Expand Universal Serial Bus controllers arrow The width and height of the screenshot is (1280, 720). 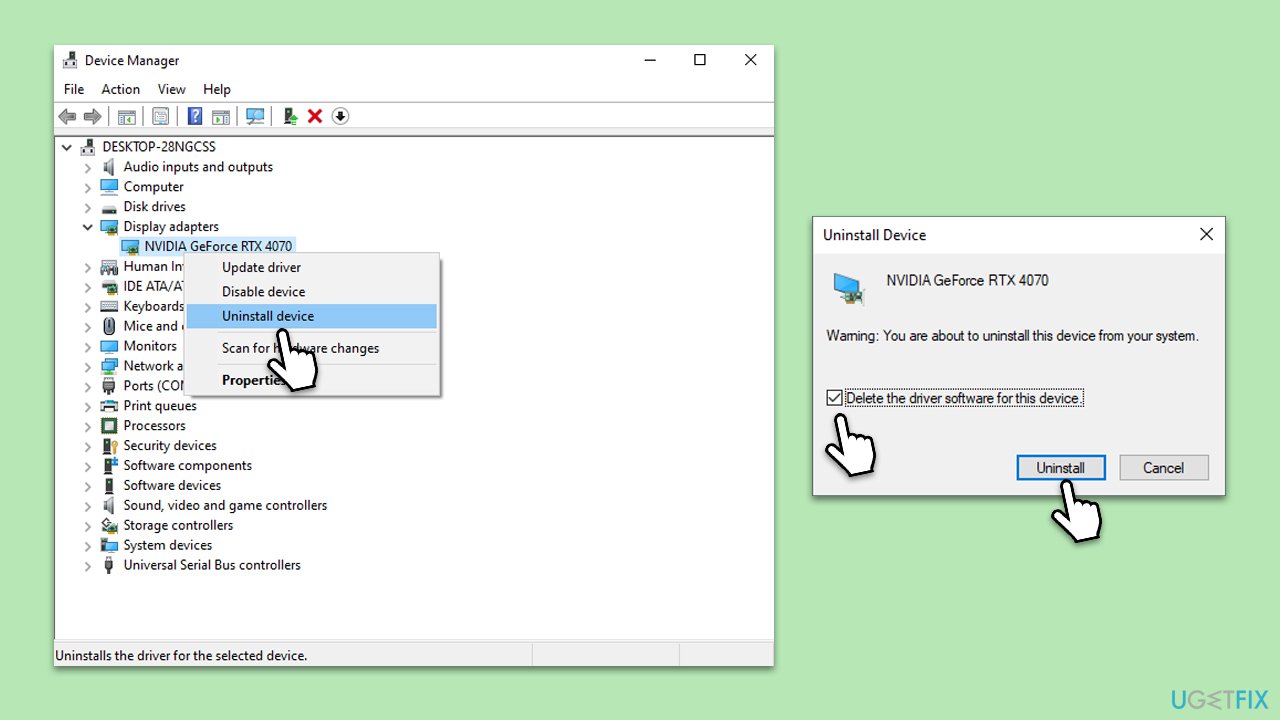pos(88,566)
